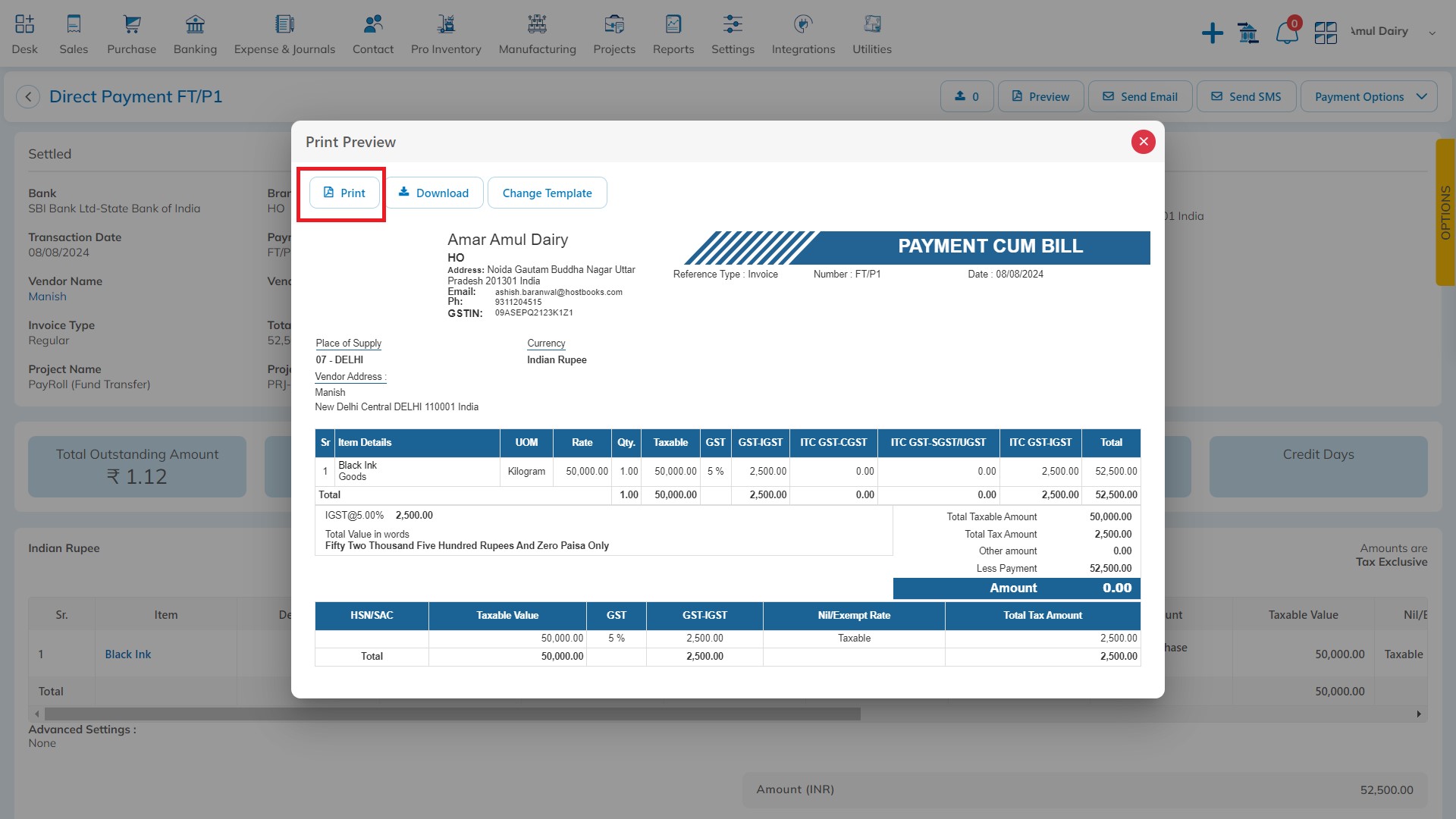Open the Contact module icon

[373, 24]
